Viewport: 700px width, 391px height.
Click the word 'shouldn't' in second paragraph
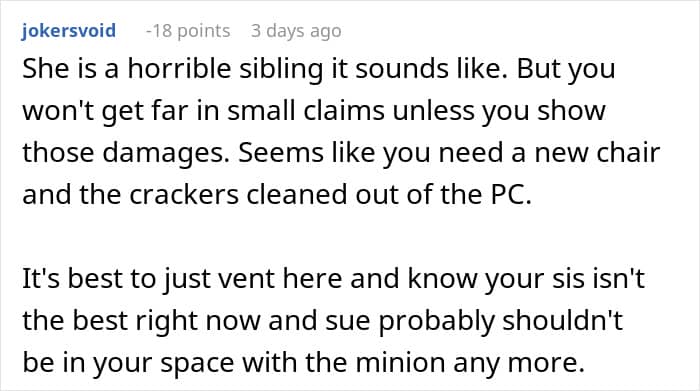pos(562,320)
